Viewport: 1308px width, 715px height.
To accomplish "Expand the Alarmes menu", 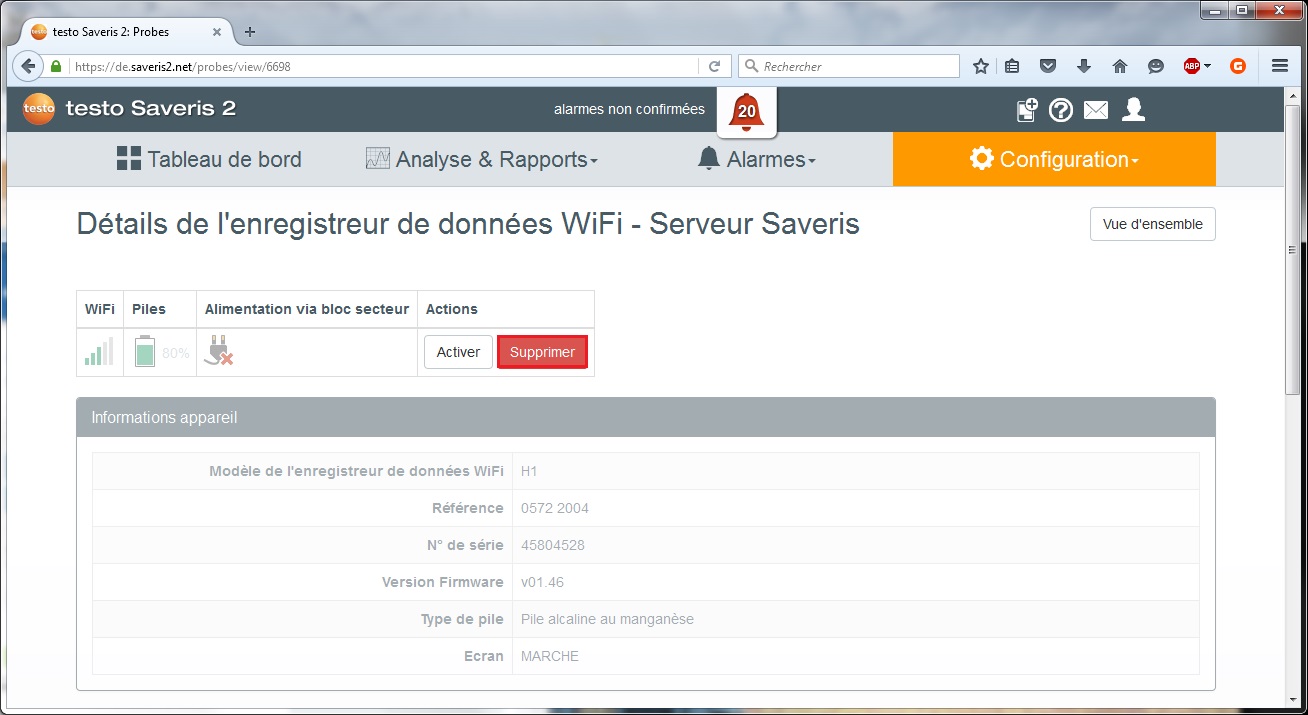I will [x=756, y=159].
